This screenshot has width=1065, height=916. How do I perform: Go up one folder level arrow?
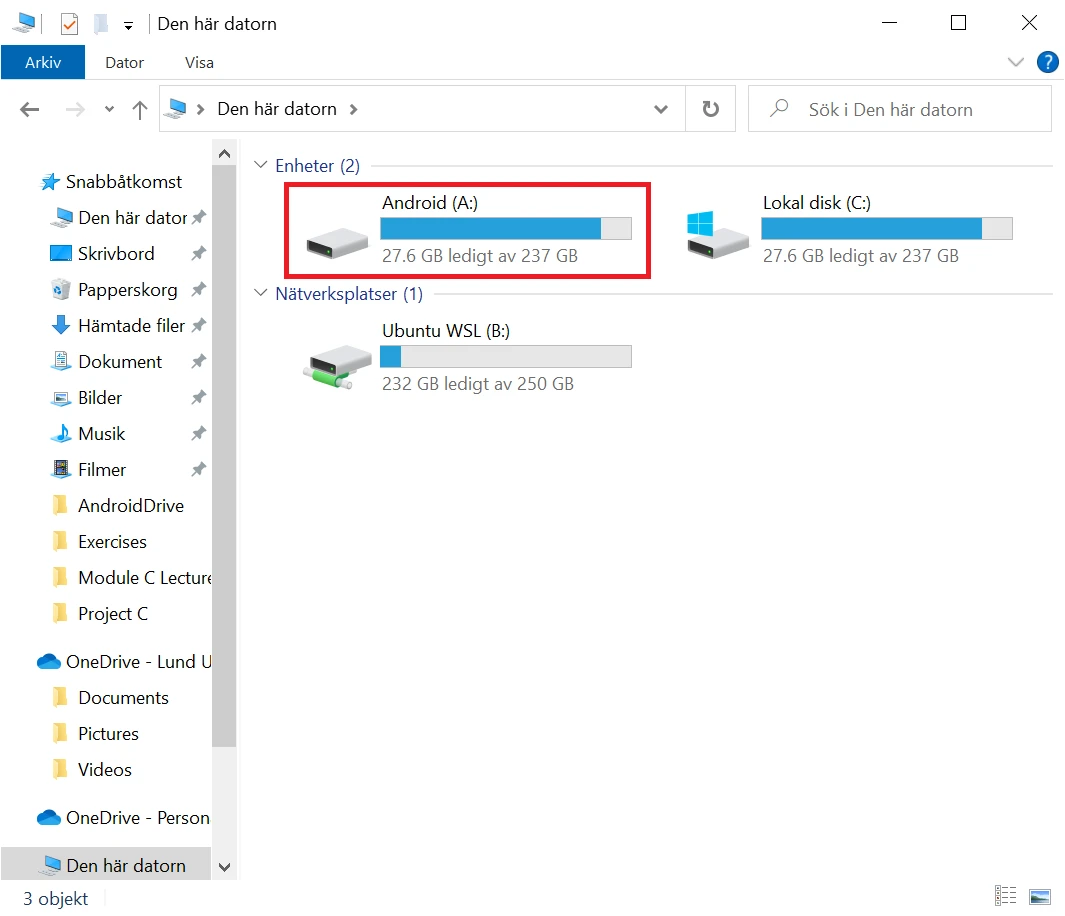140,109
